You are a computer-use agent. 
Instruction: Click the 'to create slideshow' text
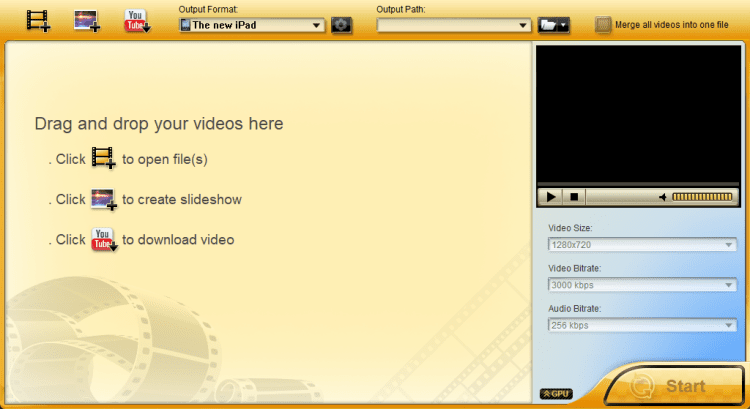click(182, 199)
